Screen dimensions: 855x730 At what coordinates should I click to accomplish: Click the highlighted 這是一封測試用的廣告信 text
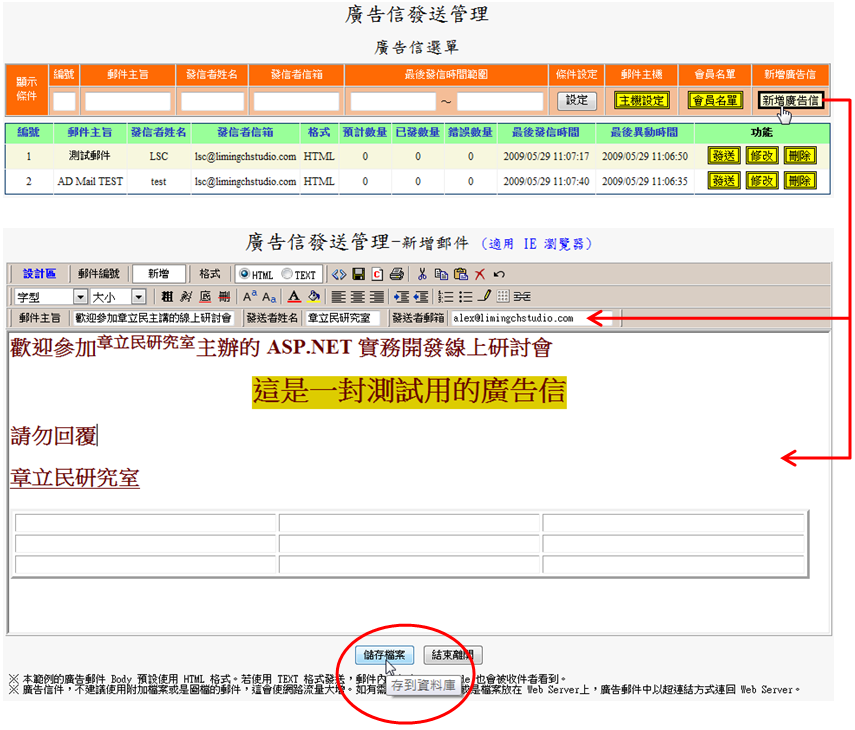409,391
